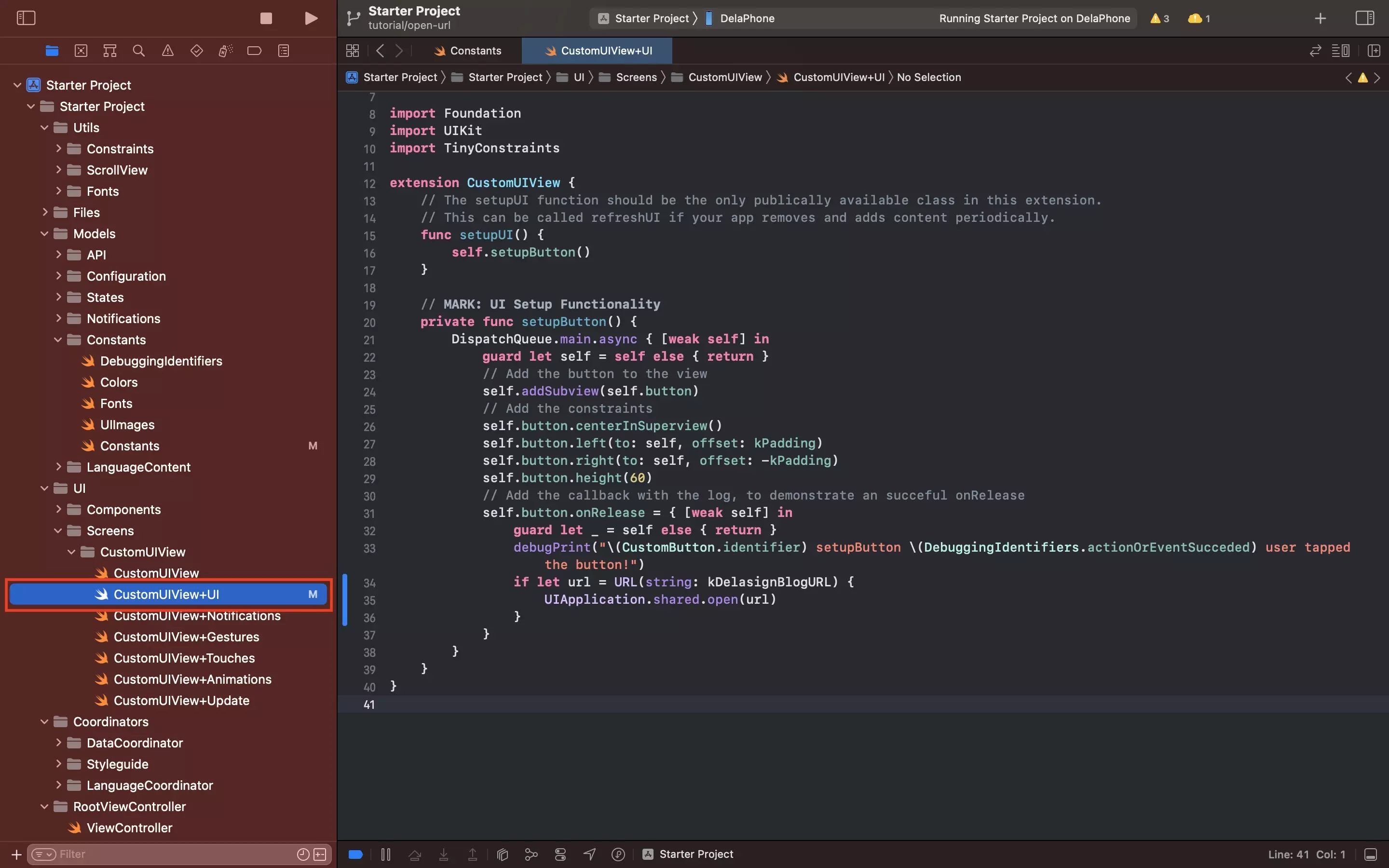Click the Run/Play button in toolbar
This screenshot has height=868, width=1389.
(x=310, y=18)
